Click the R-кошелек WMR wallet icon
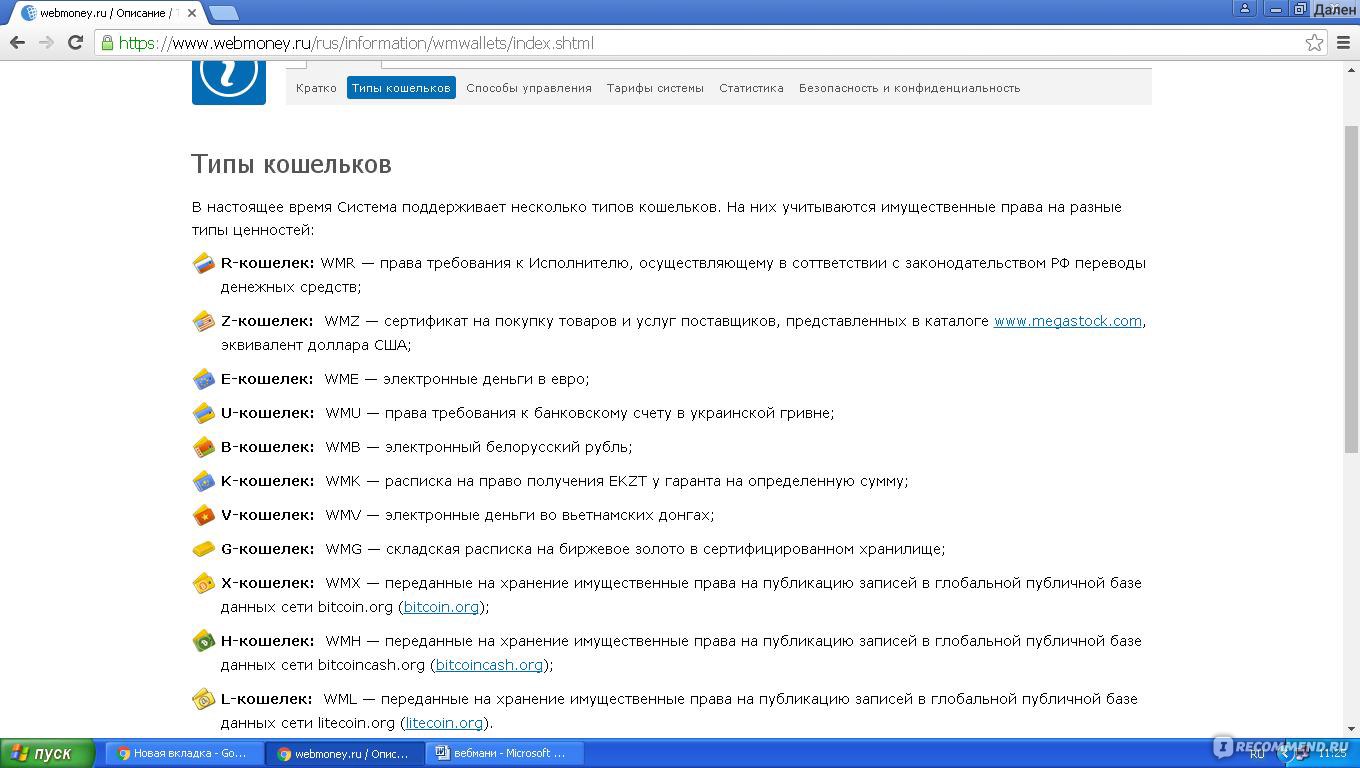Viewport: 1360px width, 768px height. tap(204, 264)
